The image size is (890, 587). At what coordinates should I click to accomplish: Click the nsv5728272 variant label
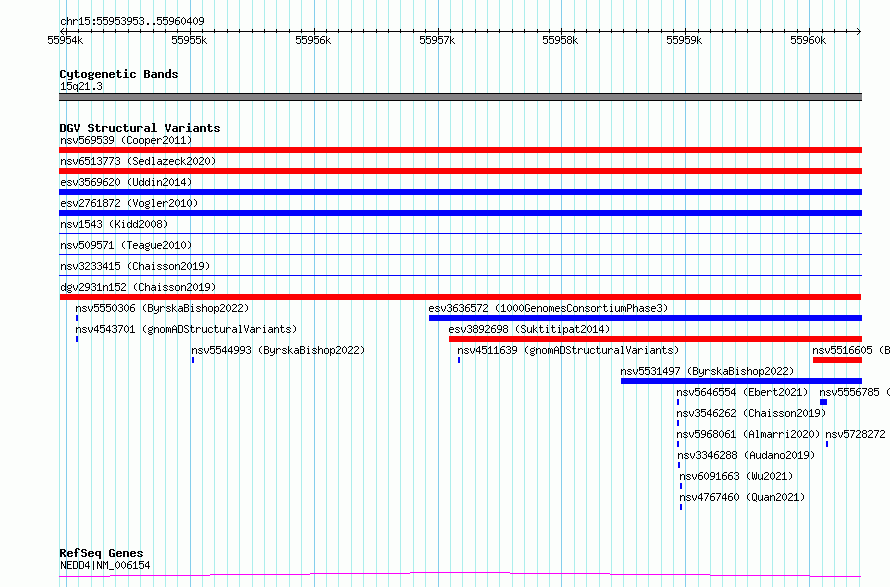pyautogui.click(x=855, y=434)
